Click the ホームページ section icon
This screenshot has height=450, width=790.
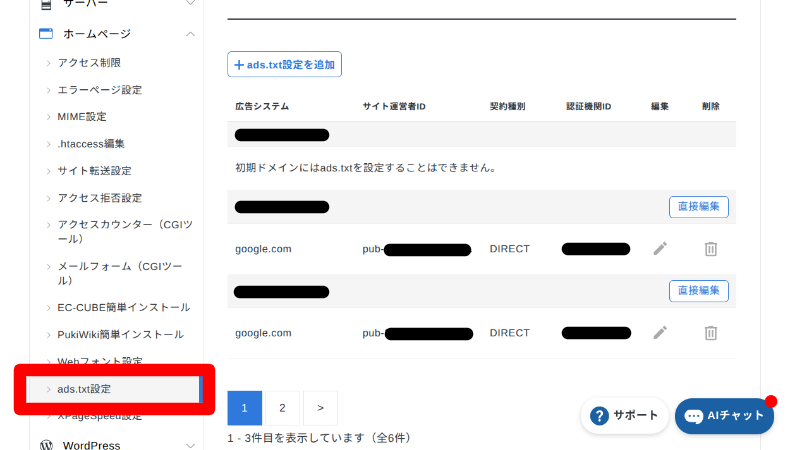coord(46,34)
